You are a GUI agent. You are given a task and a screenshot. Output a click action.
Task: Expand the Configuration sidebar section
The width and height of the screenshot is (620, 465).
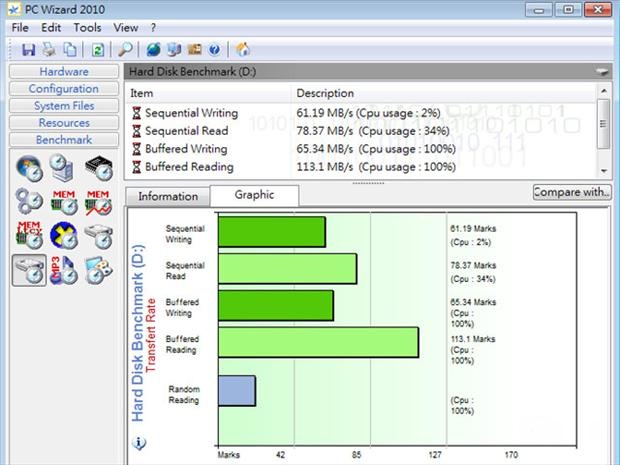pyautogui.click(x=64, y=89)
